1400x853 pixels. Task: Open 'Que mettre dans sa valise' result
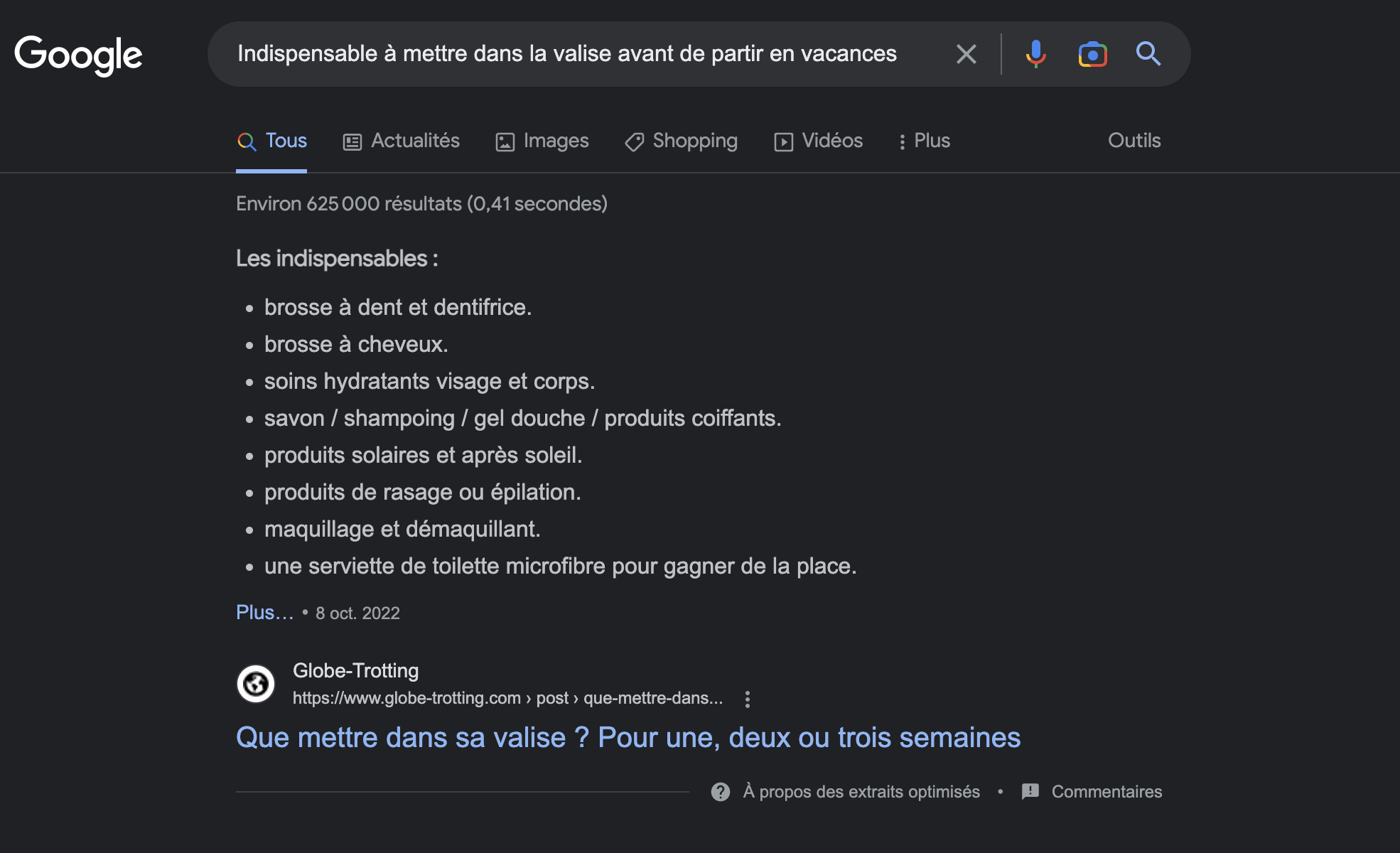(628, 738)
